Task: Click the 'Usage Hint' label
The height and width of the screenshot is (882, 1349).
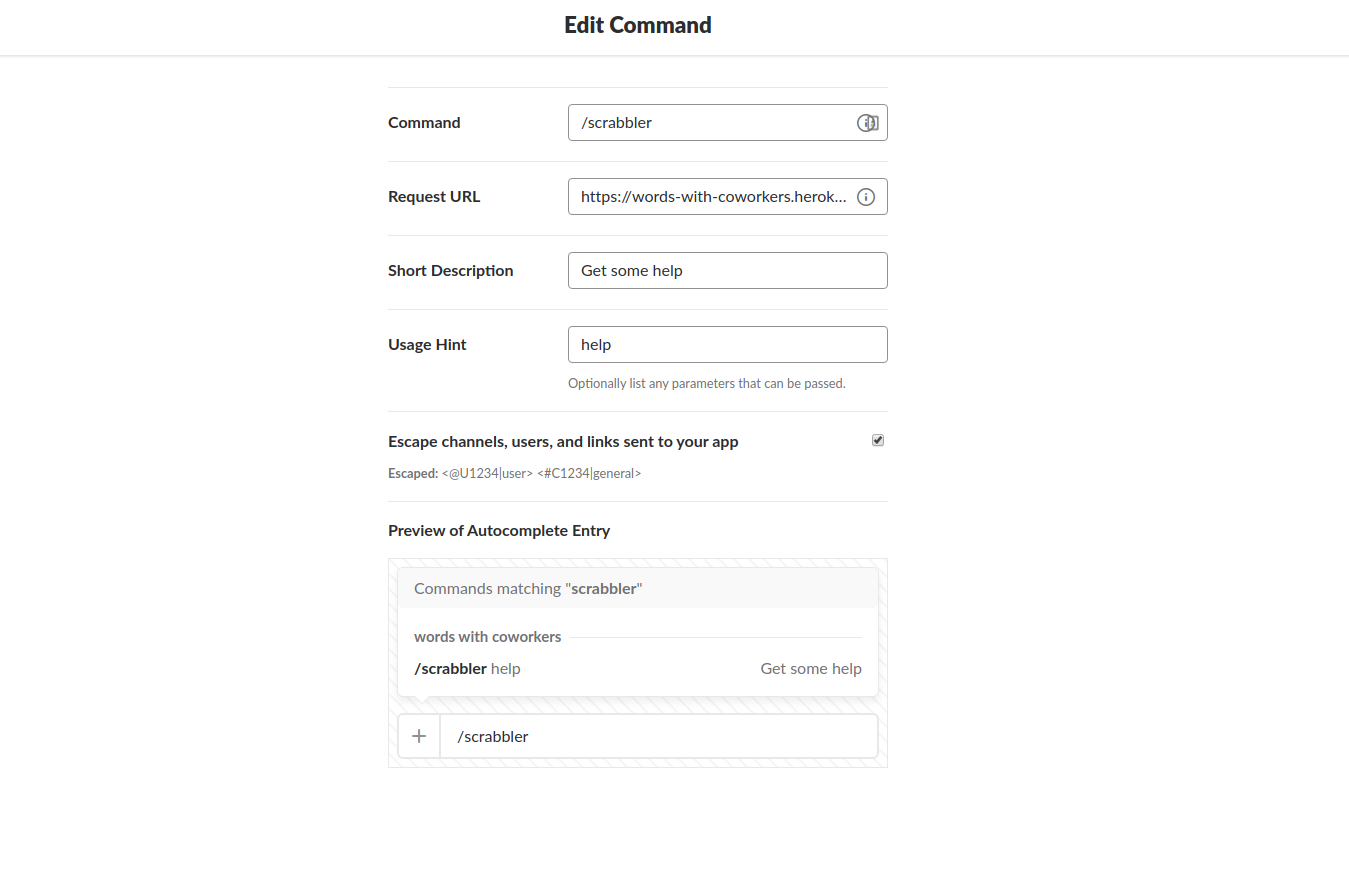Action: click(x=427, y=345)
